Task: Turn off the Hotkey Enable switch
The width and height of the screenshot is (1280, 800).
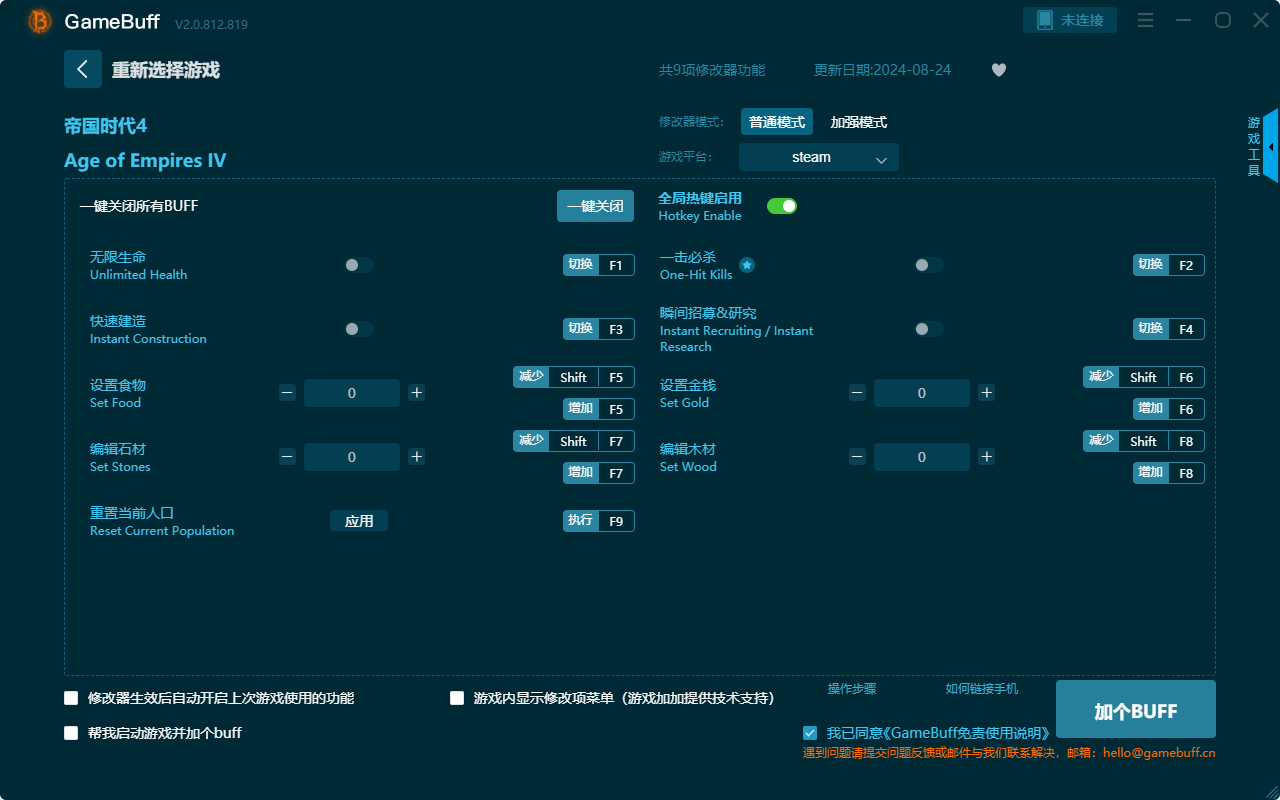Action: pyautogui.click(x=781, y=205)
